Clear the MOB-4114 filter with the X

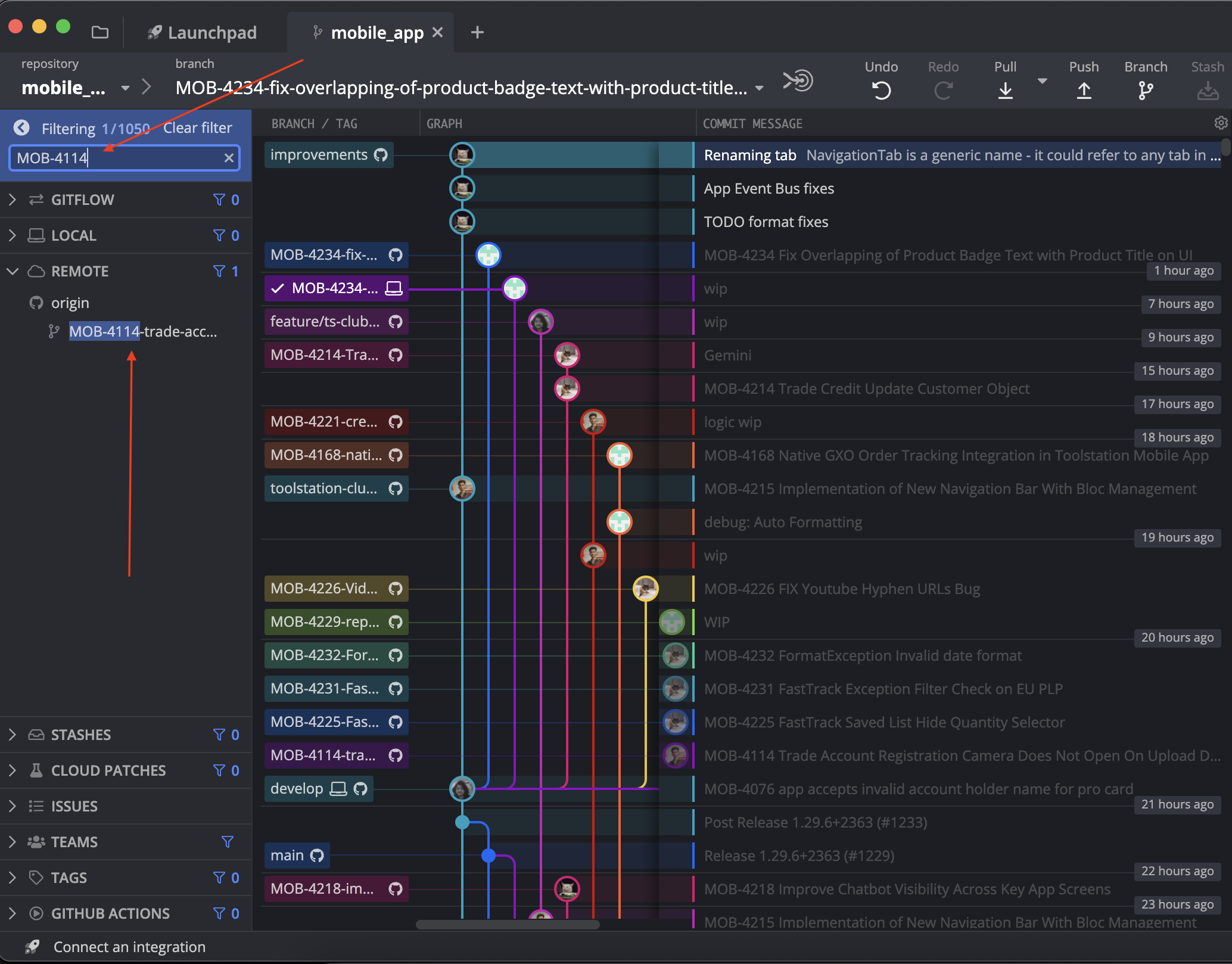tap(229, 157)
